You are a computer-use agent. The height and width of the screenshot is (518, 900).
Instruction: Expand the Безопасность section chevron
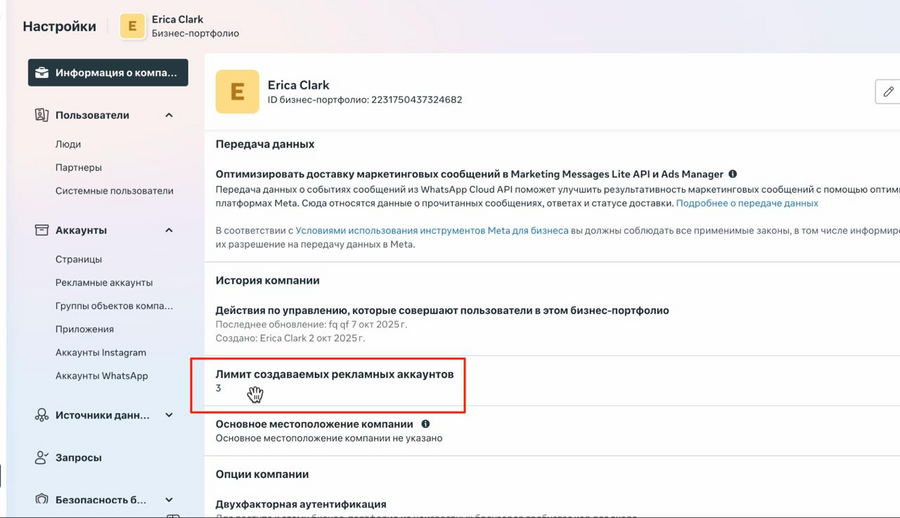[169, 499]
